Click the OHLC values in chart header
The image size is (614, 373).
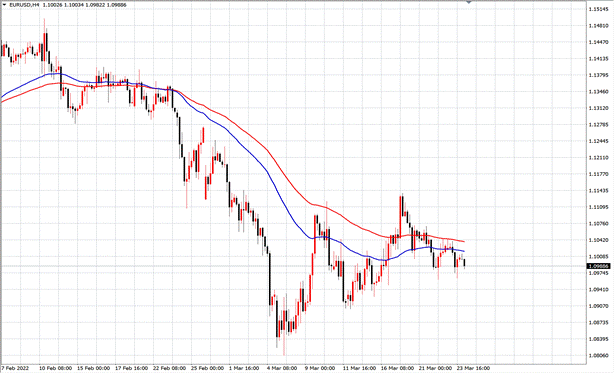[x=85, y=5]
